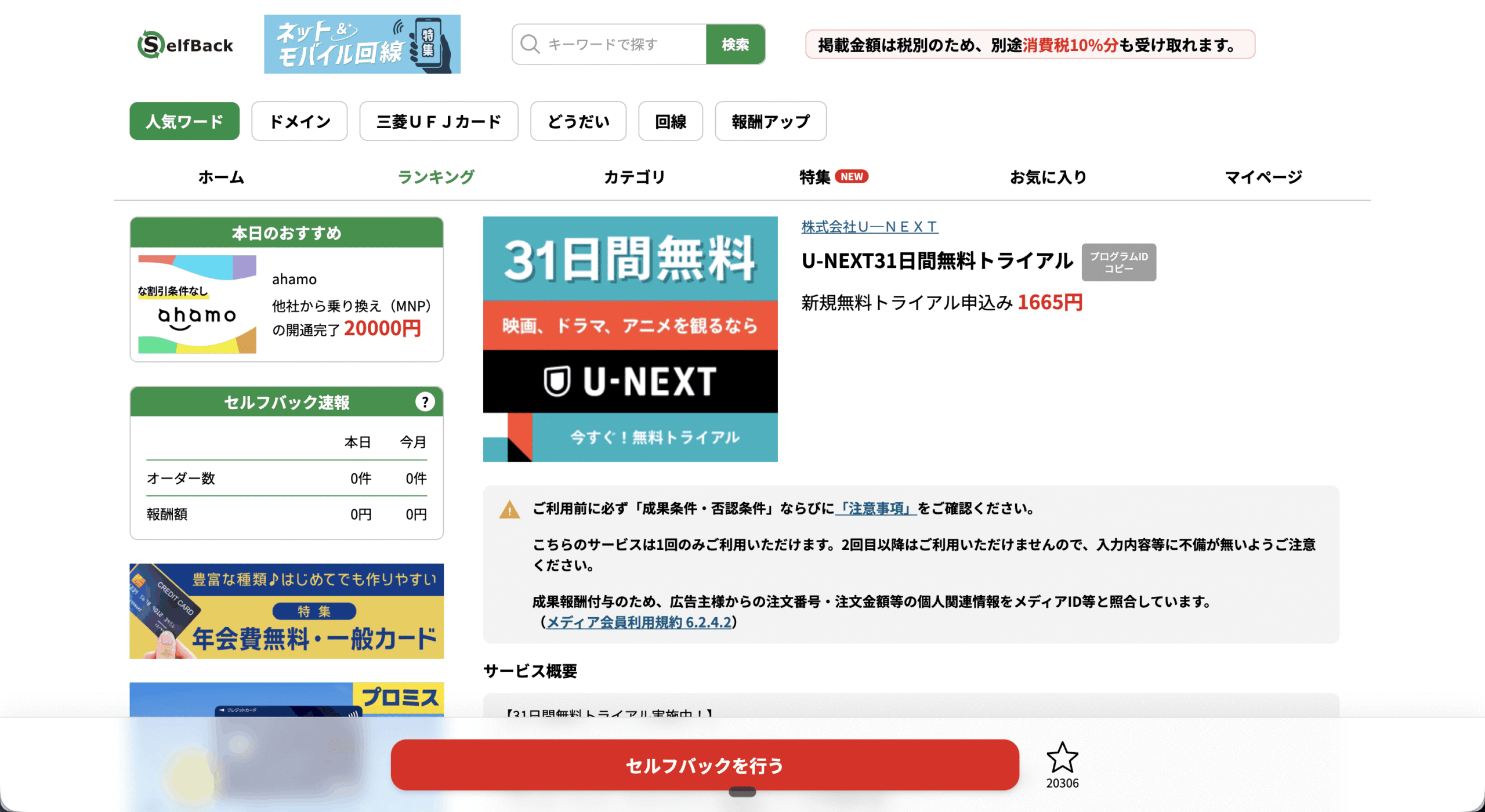This screenshot has width=1485, height=812.
Task: Click the 20306 favorite count
Action: point(1062,783)
